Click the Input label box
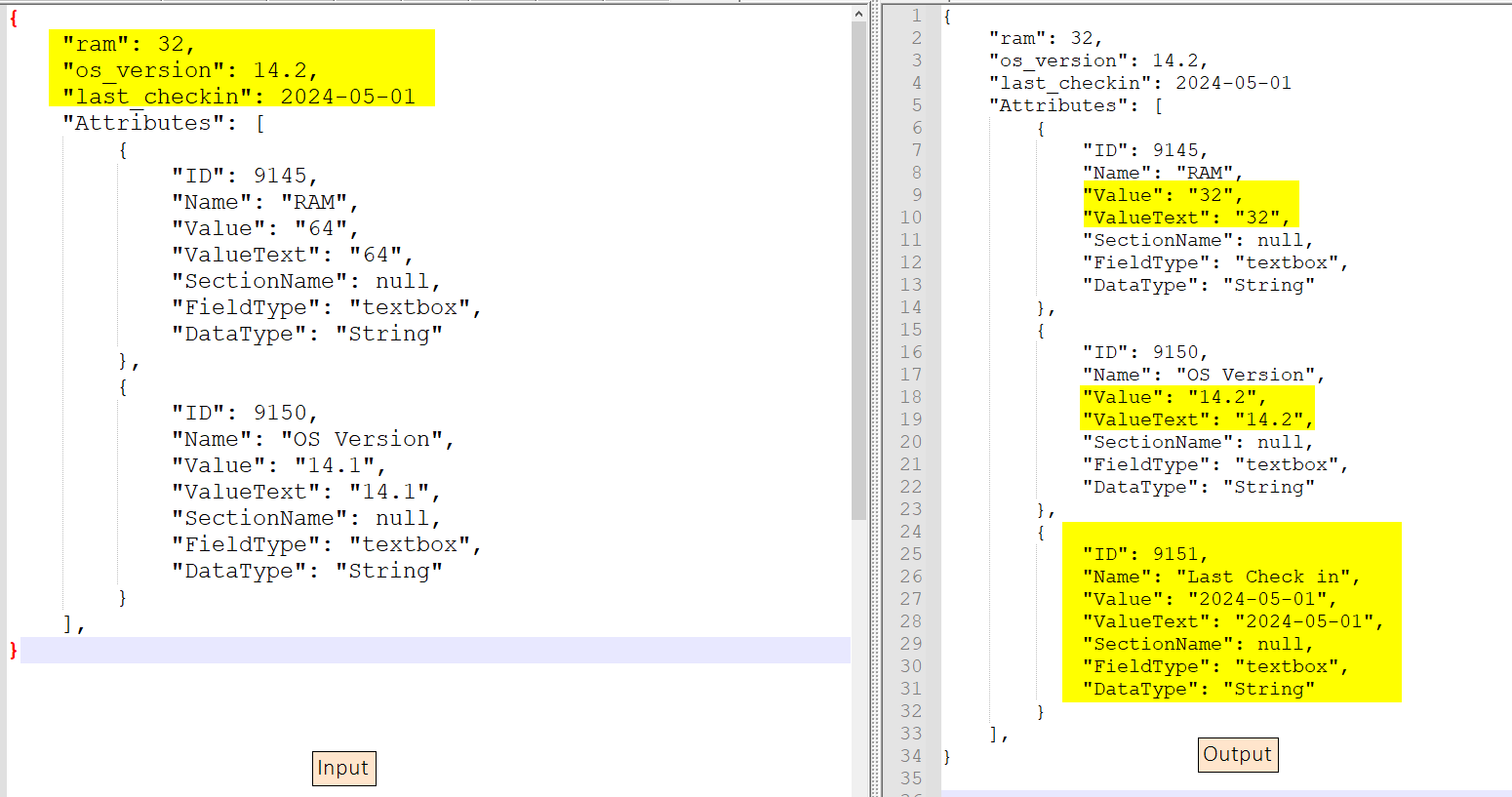 pyautogui.click(x=343, y=768)
